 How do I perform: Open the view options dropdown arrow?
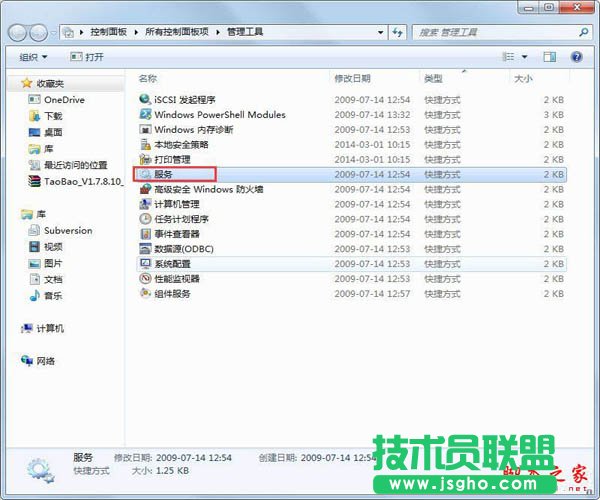(x=525, y=57)
